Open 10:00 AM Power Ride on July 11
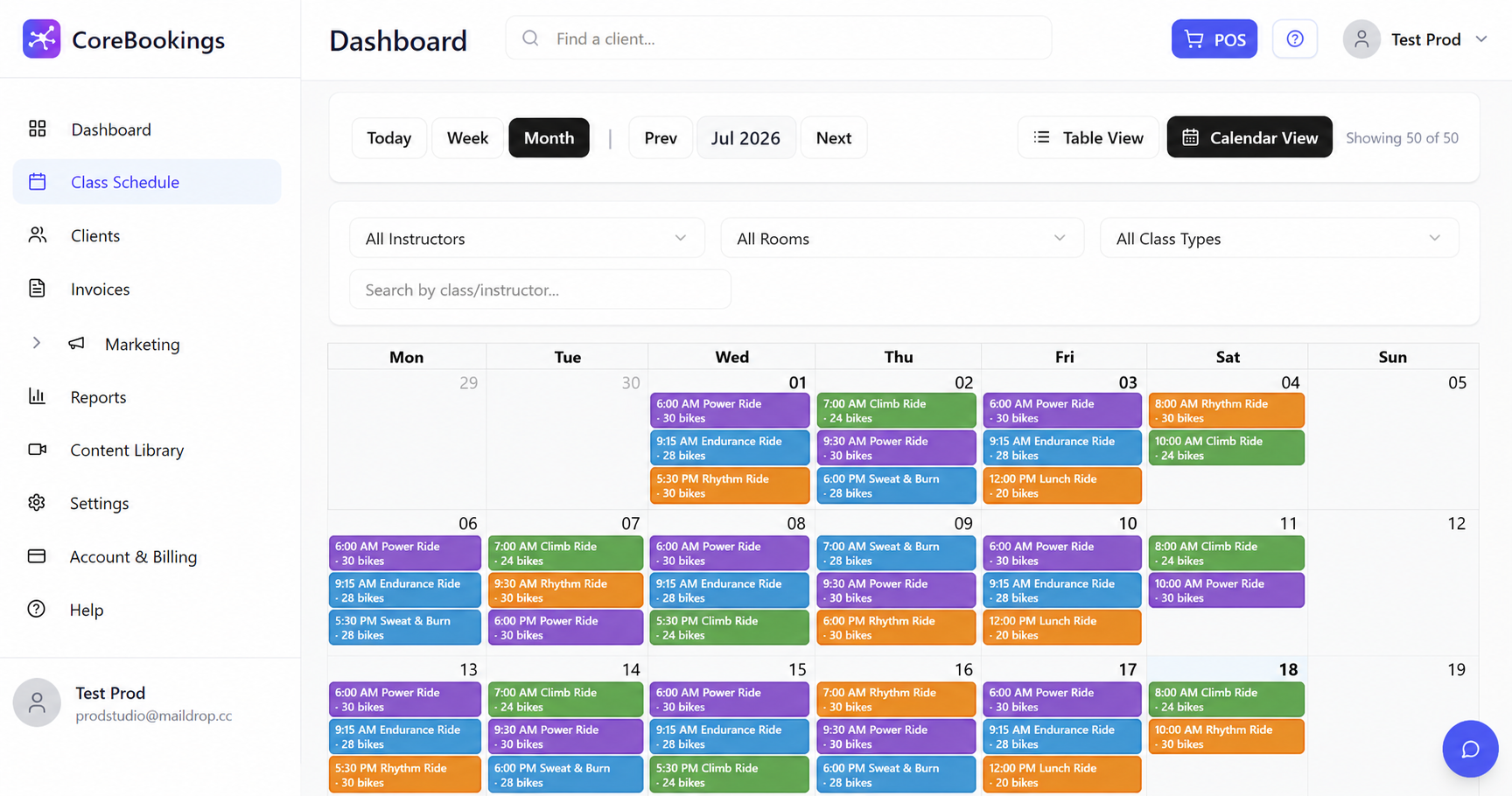 (1227, 590)
